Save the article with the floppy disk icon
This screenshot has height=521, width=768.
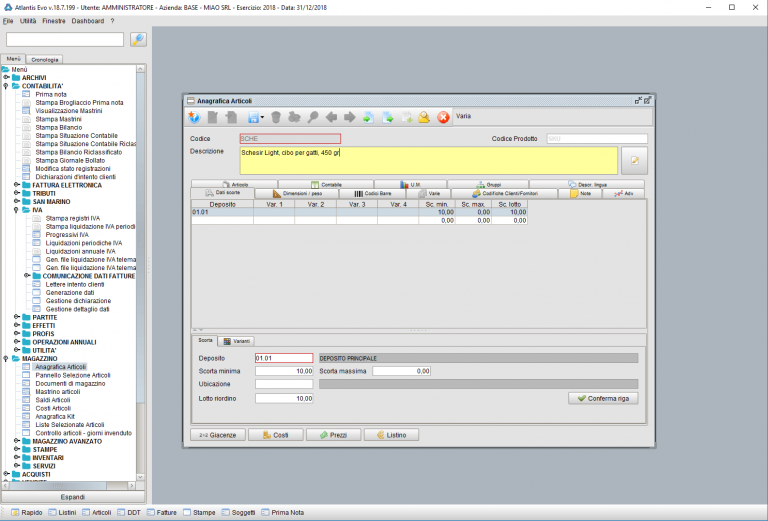click(253, 117)
